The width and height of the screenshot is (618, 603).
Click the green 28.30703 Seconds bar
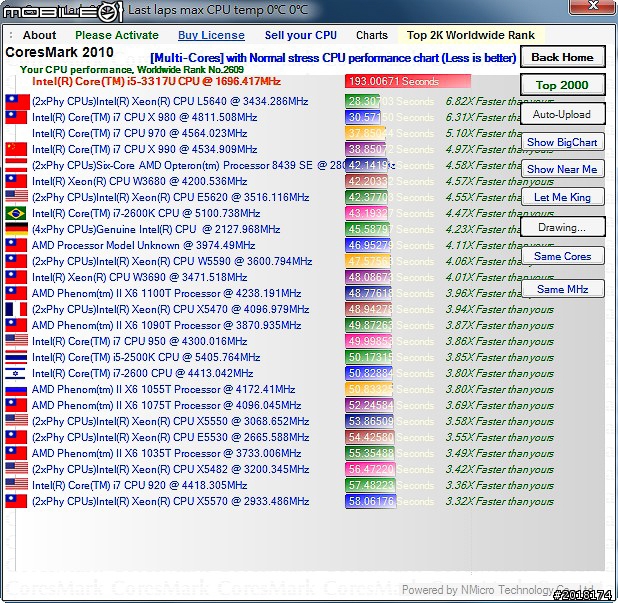click(362, 101)
